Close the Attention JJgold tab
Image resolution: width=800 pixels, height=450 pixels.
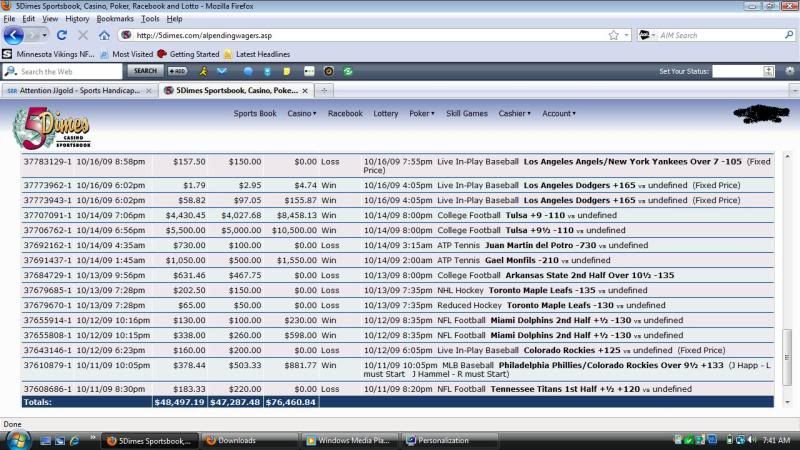[x=148, y=91]
